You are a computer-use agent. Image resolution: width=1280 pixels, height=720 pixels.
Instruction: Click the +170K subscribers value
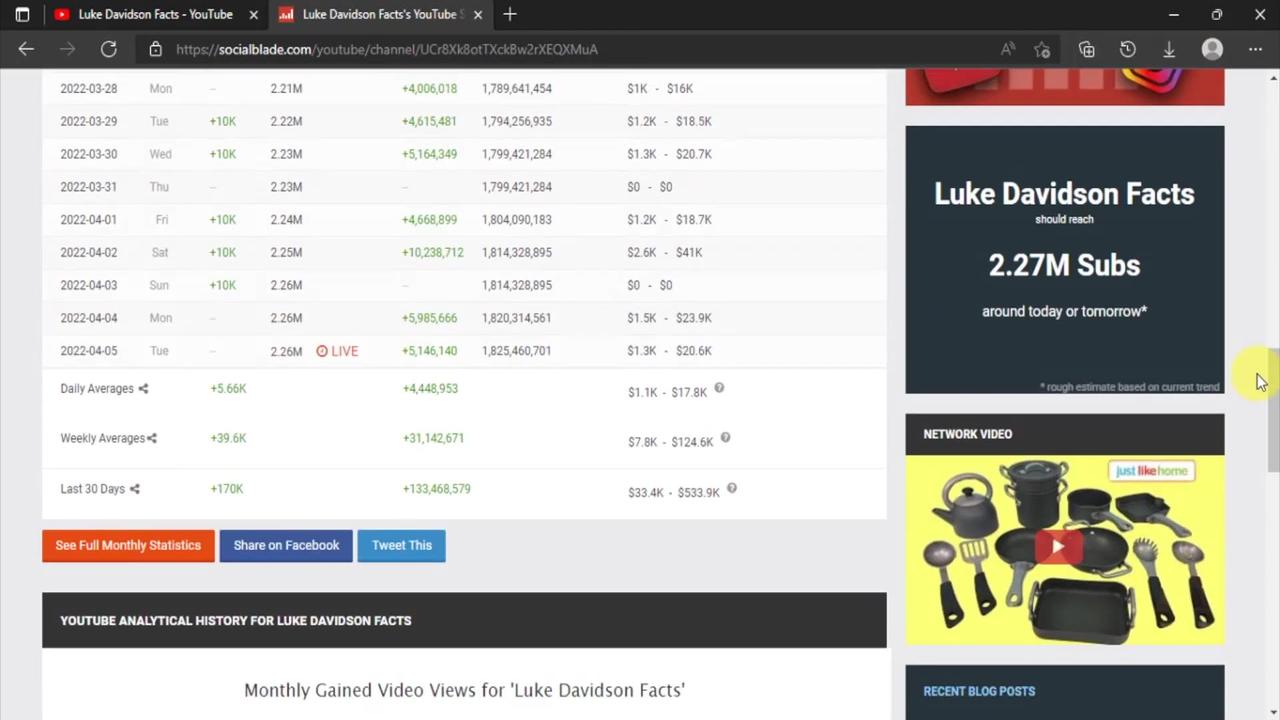point(226,489)
